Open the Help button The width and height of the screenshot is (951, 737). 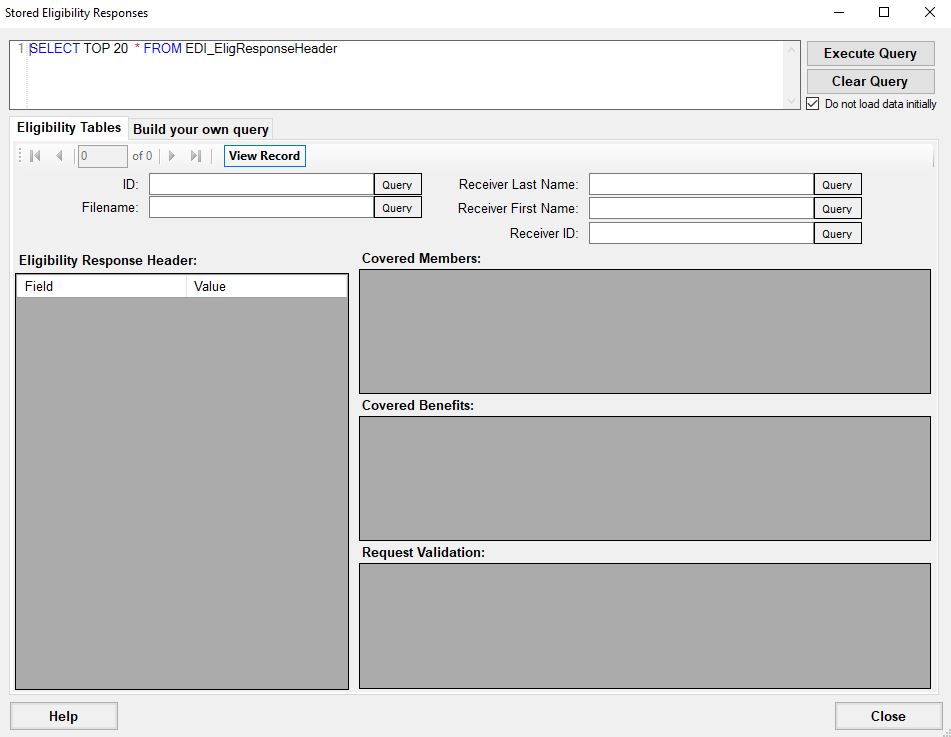click(64, 716)
